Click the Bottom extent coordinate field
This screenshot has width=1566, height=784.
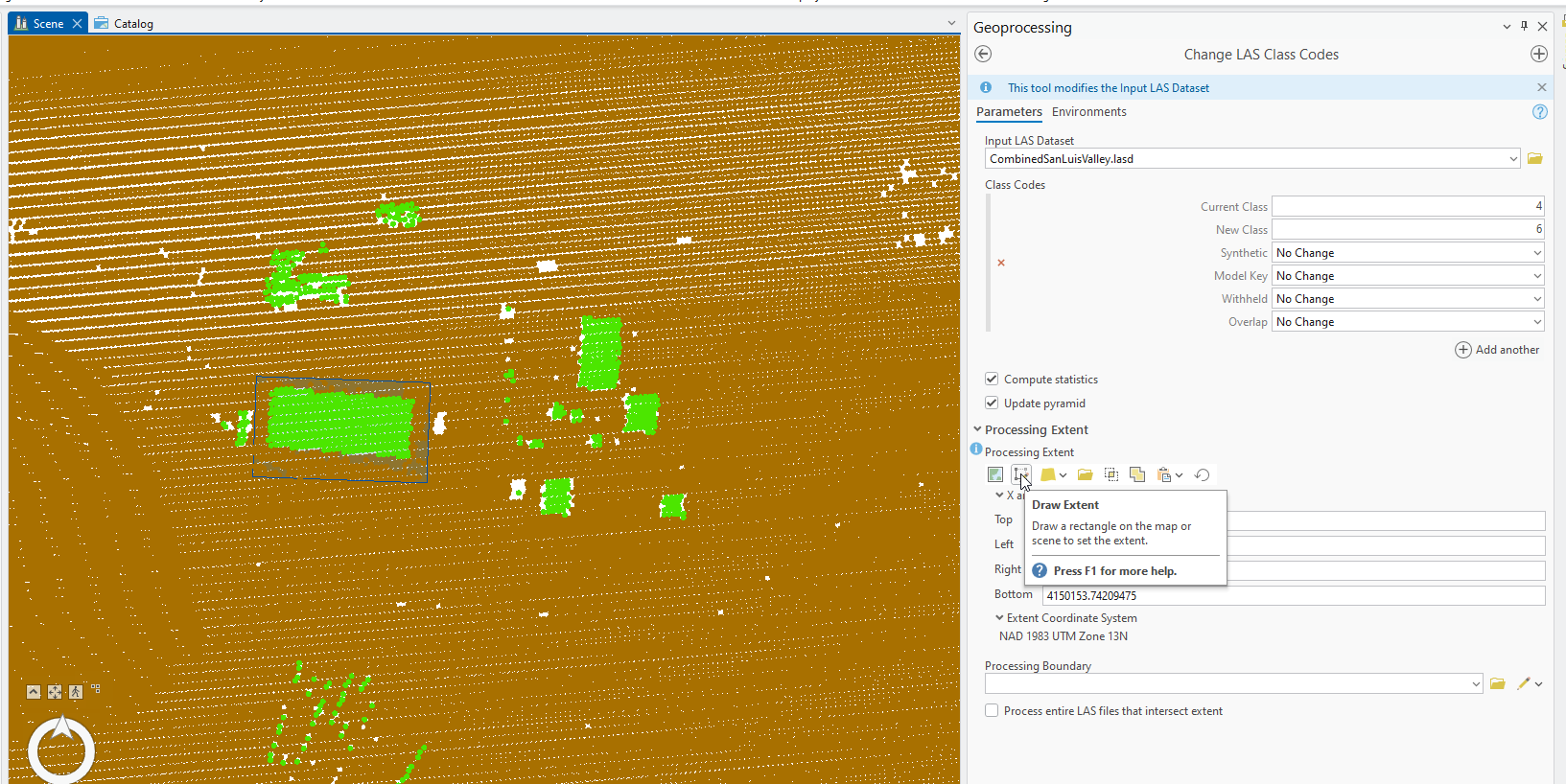[1293, 595]
